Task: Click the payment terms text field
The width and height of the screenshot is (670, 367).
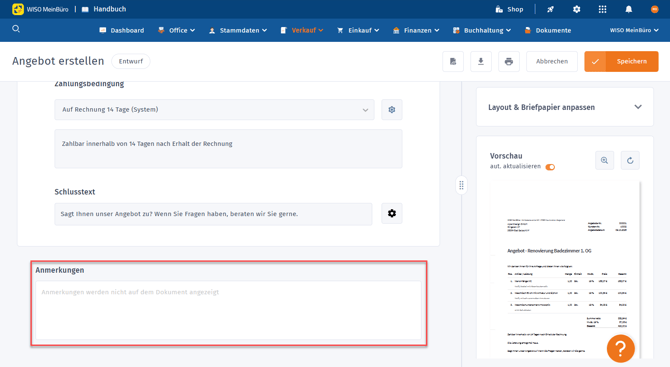Action: [x=228, y=149]
